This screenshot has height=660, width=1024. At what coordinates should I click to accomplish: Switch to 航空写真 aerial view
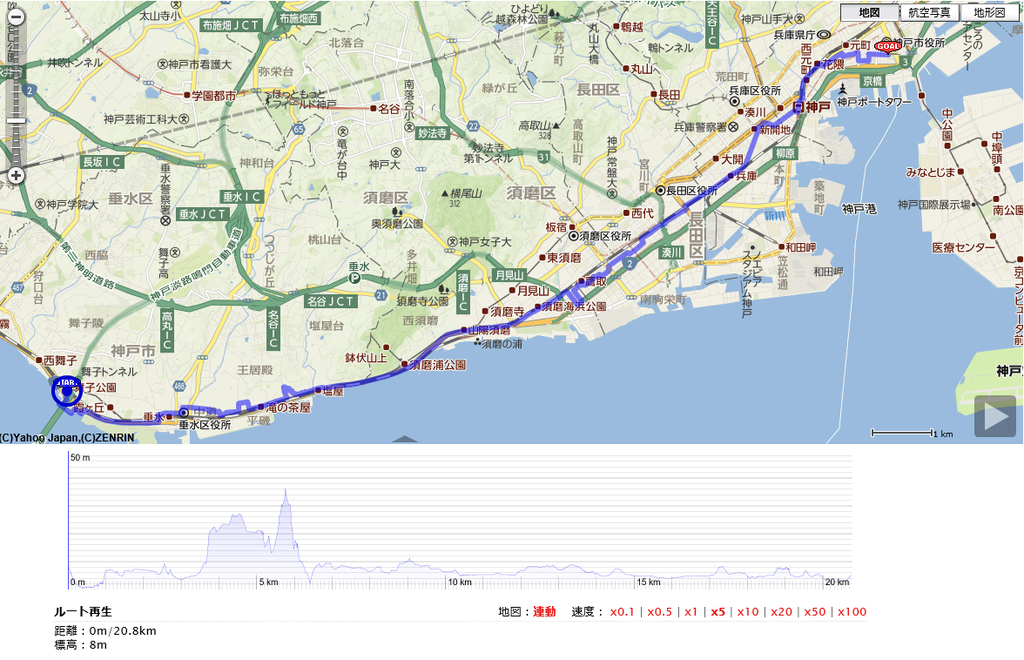pyautogui.click(x=929, y=12)
